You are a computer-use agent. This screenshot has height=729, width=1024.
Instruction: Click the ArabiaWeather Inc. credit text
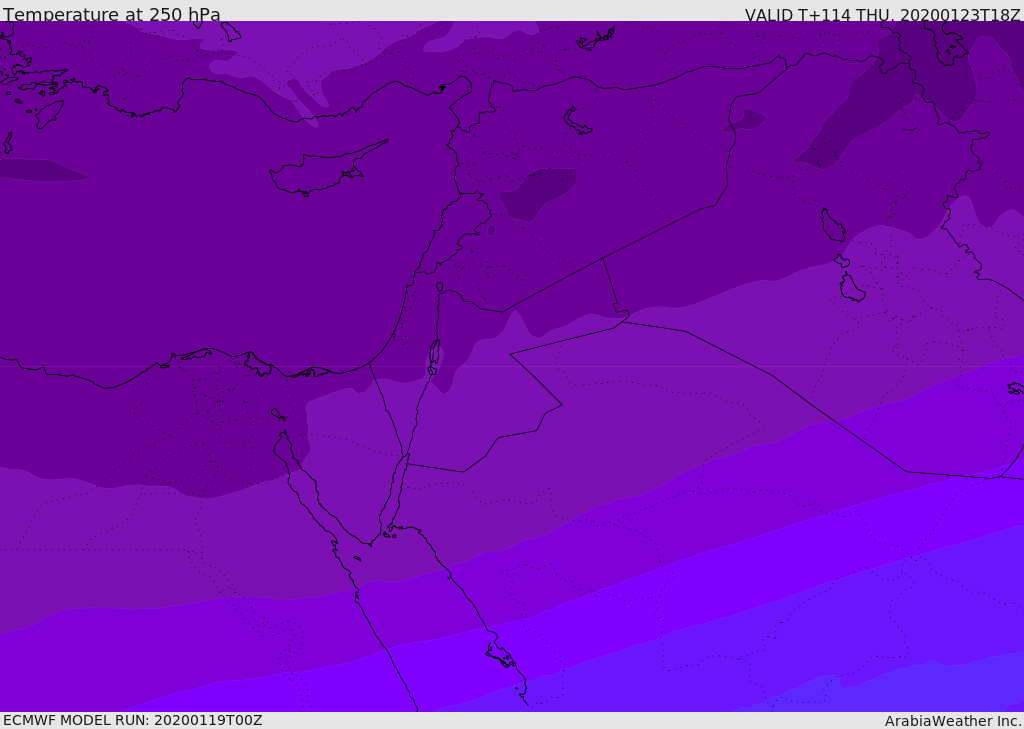(x=952, y=721)
